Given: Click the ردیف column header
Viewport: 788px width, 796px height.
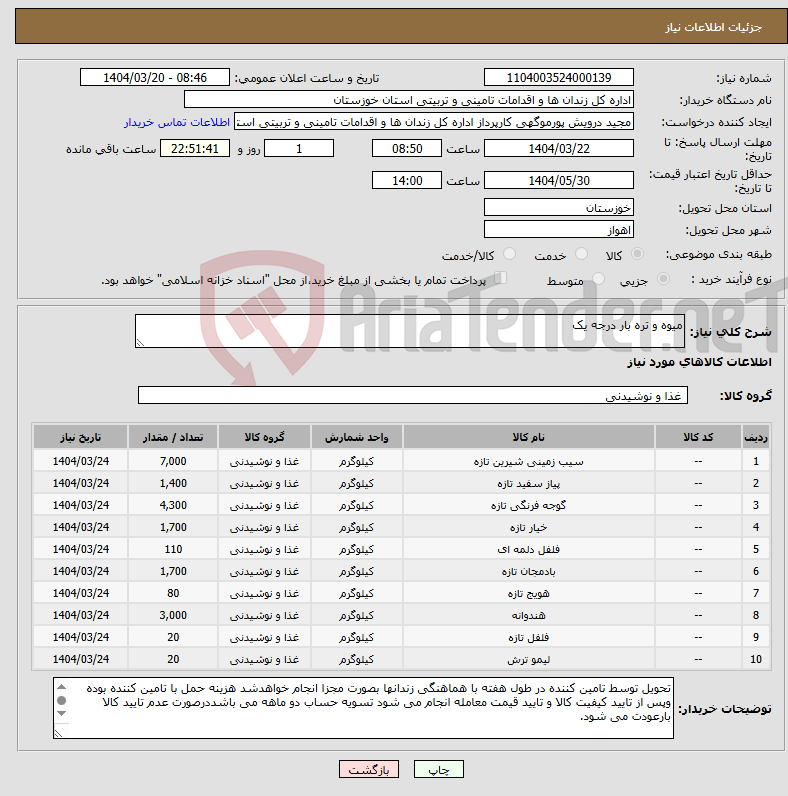Looking at the screenshot, I should (756, 437).
